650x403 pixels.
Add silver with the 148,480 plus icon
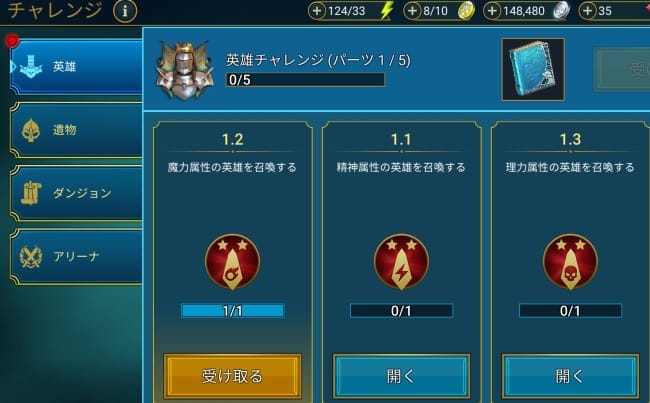pos(492,11)
